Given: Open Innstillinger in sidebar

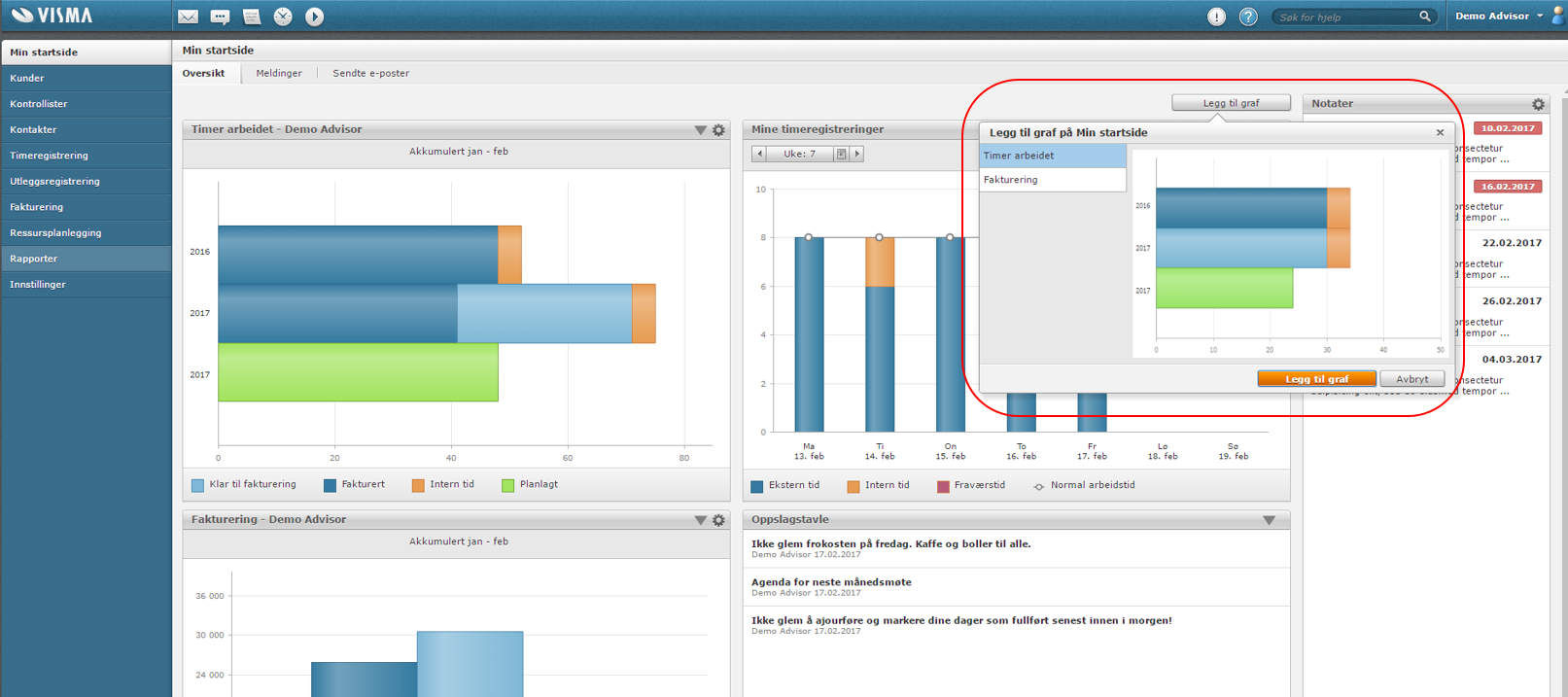Looking at the screenshot, I should (x=86, y=284).
